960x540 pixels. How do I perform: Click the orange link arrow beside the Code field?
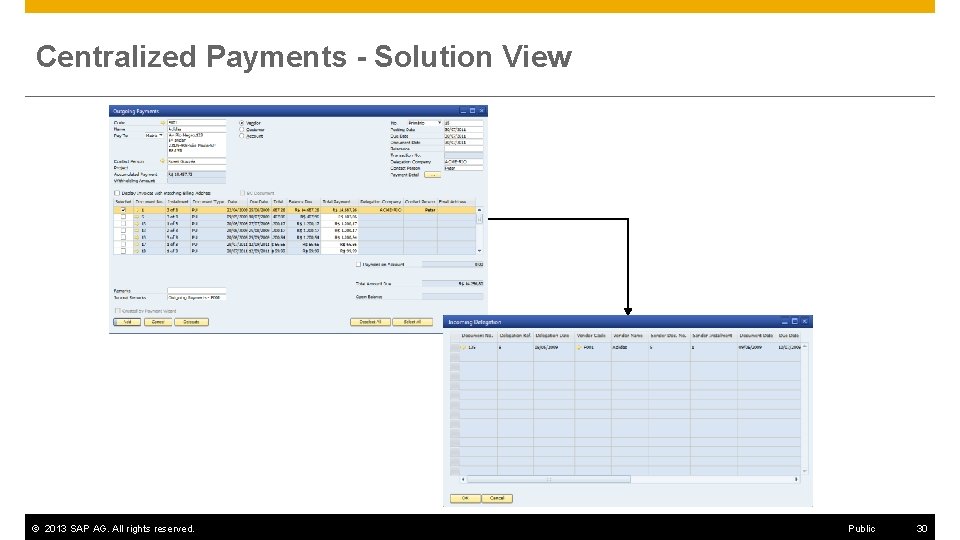click(x=163, y=123)
